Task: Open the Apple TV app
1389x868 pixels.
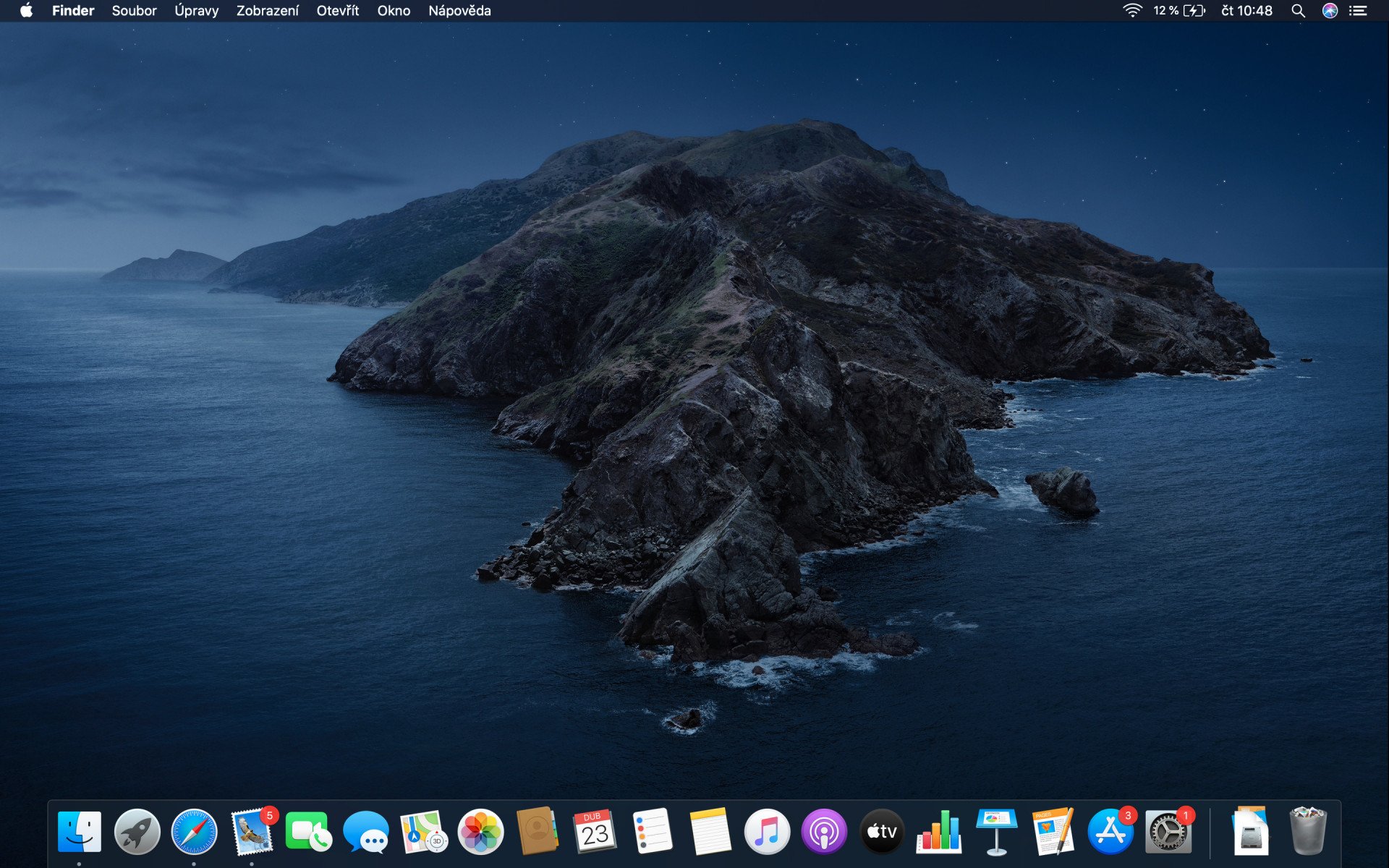Action: click(882, 832)
